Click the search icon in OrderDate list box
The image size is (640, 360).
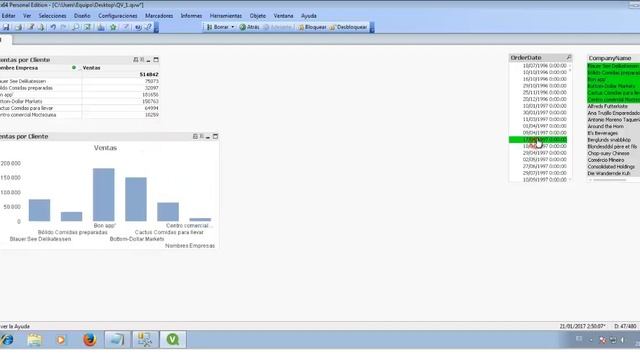569,58
